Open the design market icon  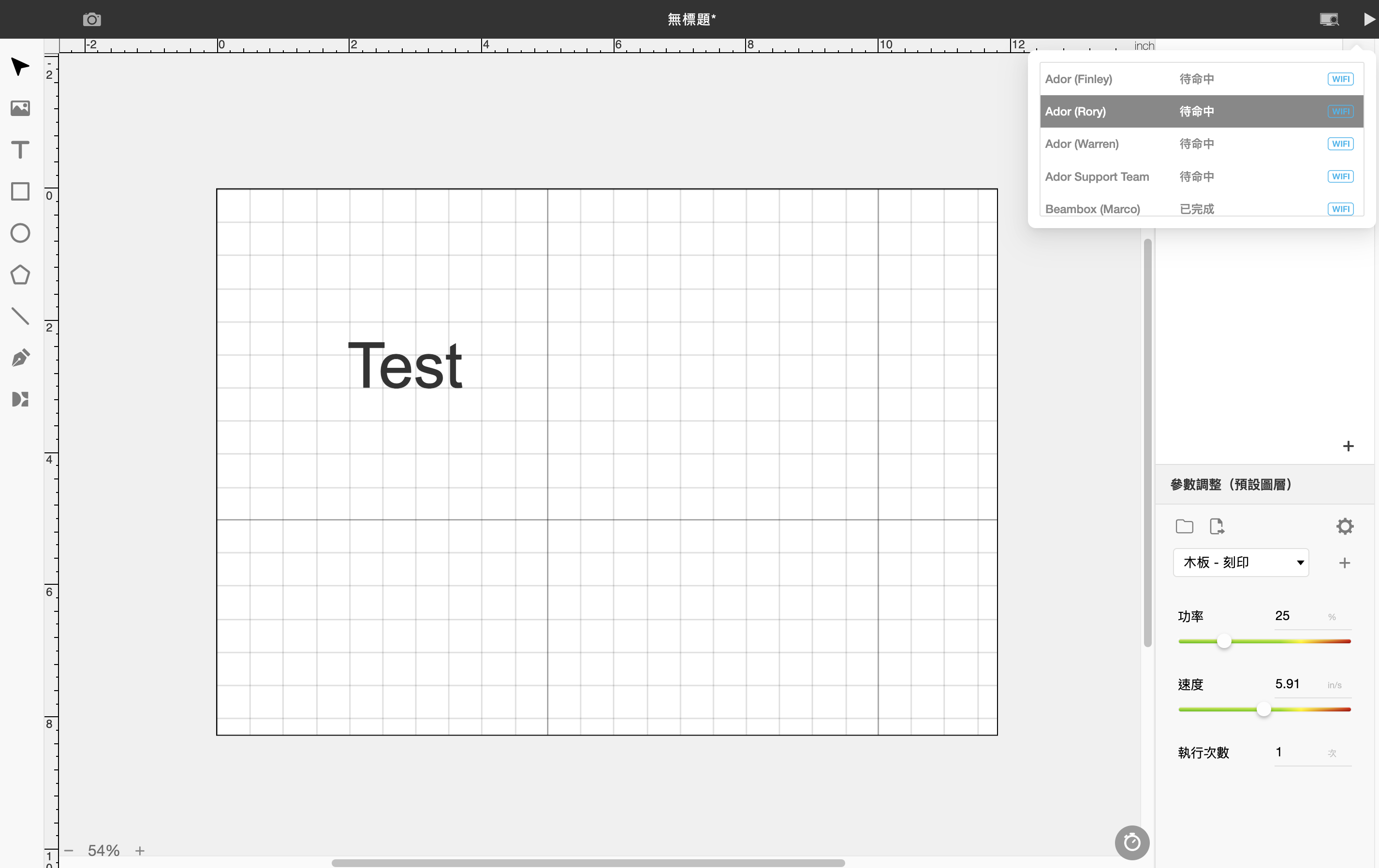click(x=21, y=399)
